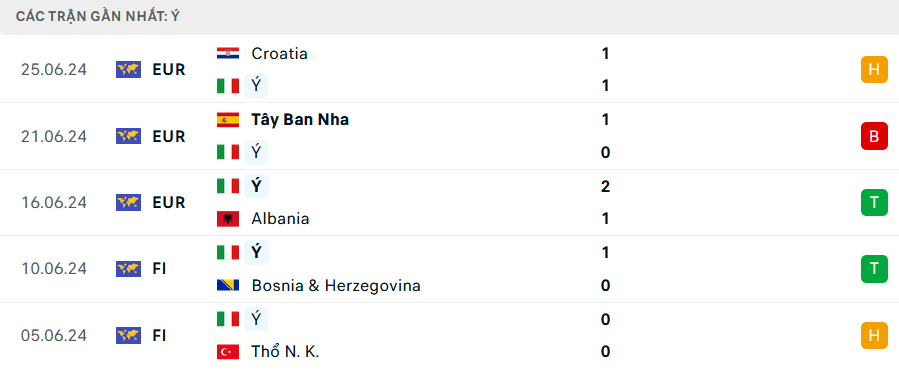The image size is (899, 370).
Task: Open the 16.06.24 match row date
Action: coord(54,202)
